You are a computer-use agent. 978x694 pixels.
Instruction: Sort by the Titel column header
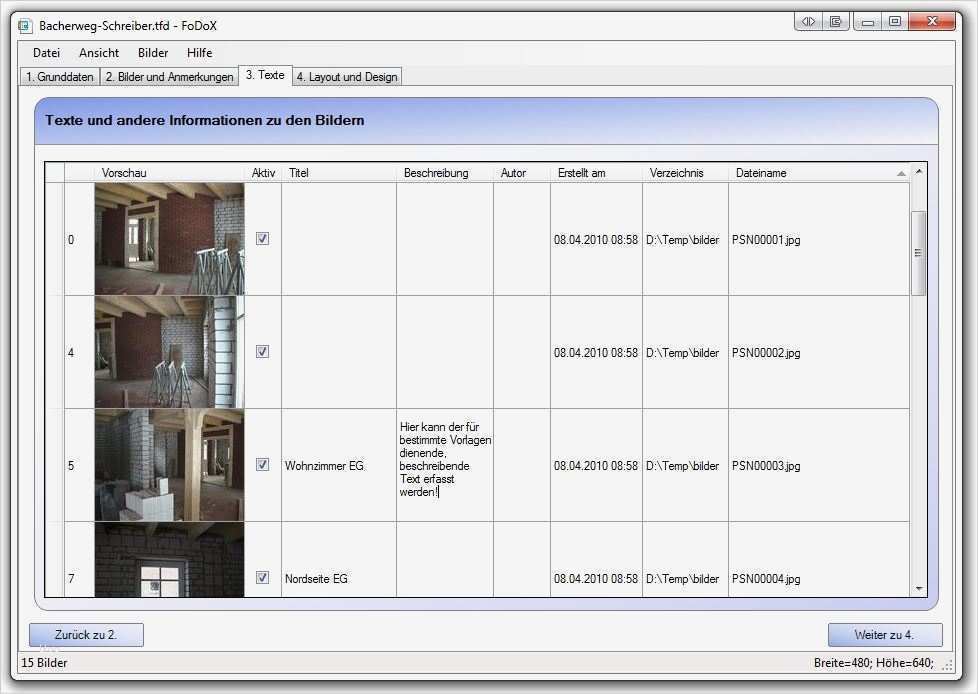click(339, 173)
